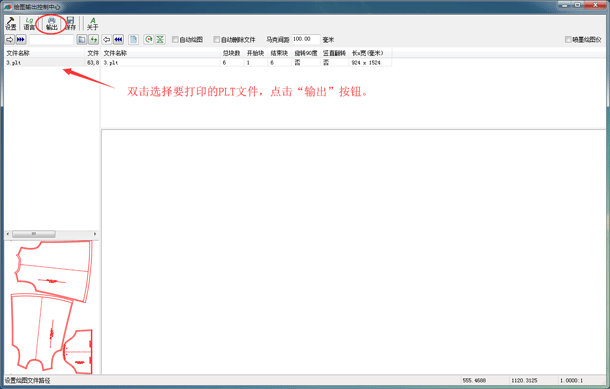Image resolution: width=610 pixels, height=389 pixels.
Task: Click the 设置绘图文件路径 status bar text
Action: click(x=28, y=380)
